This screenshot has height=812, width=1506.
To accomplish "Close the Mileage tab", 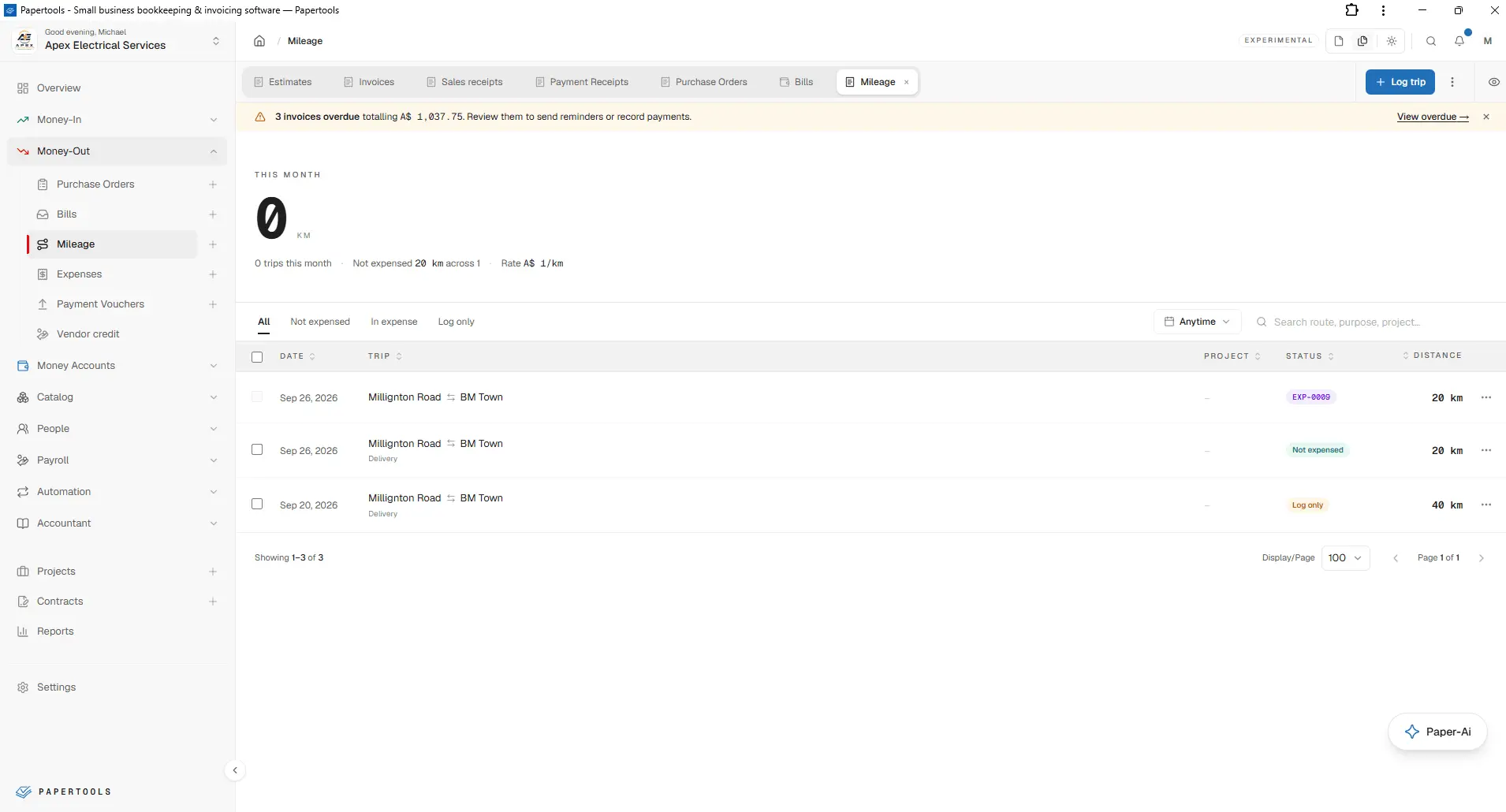I will (x=907, y=82).
